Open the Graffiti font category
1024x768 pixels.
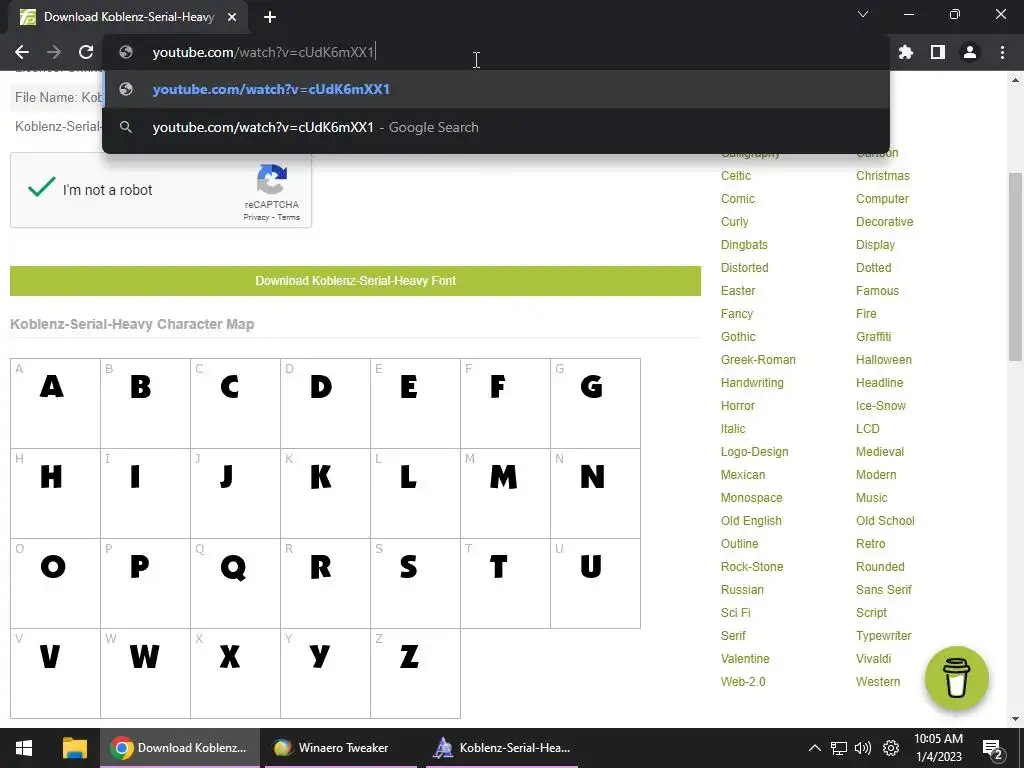coord(874,337)
